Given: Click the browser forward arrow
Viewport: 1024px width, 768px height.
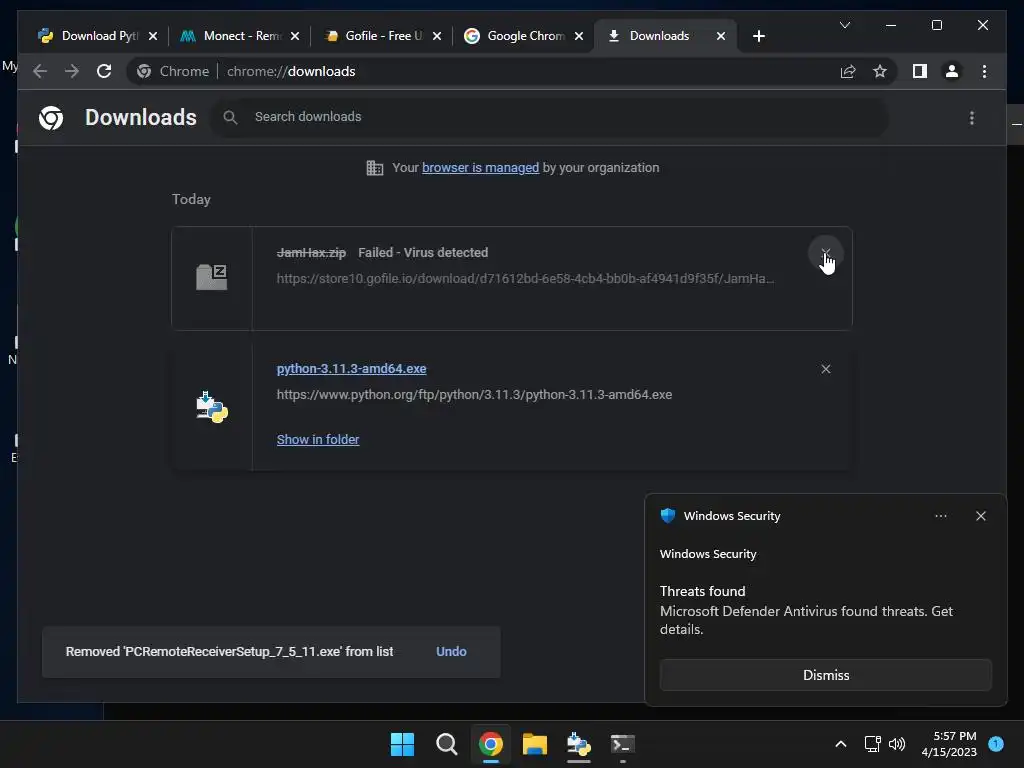Looking at the screenshot, I should point(72,71).
